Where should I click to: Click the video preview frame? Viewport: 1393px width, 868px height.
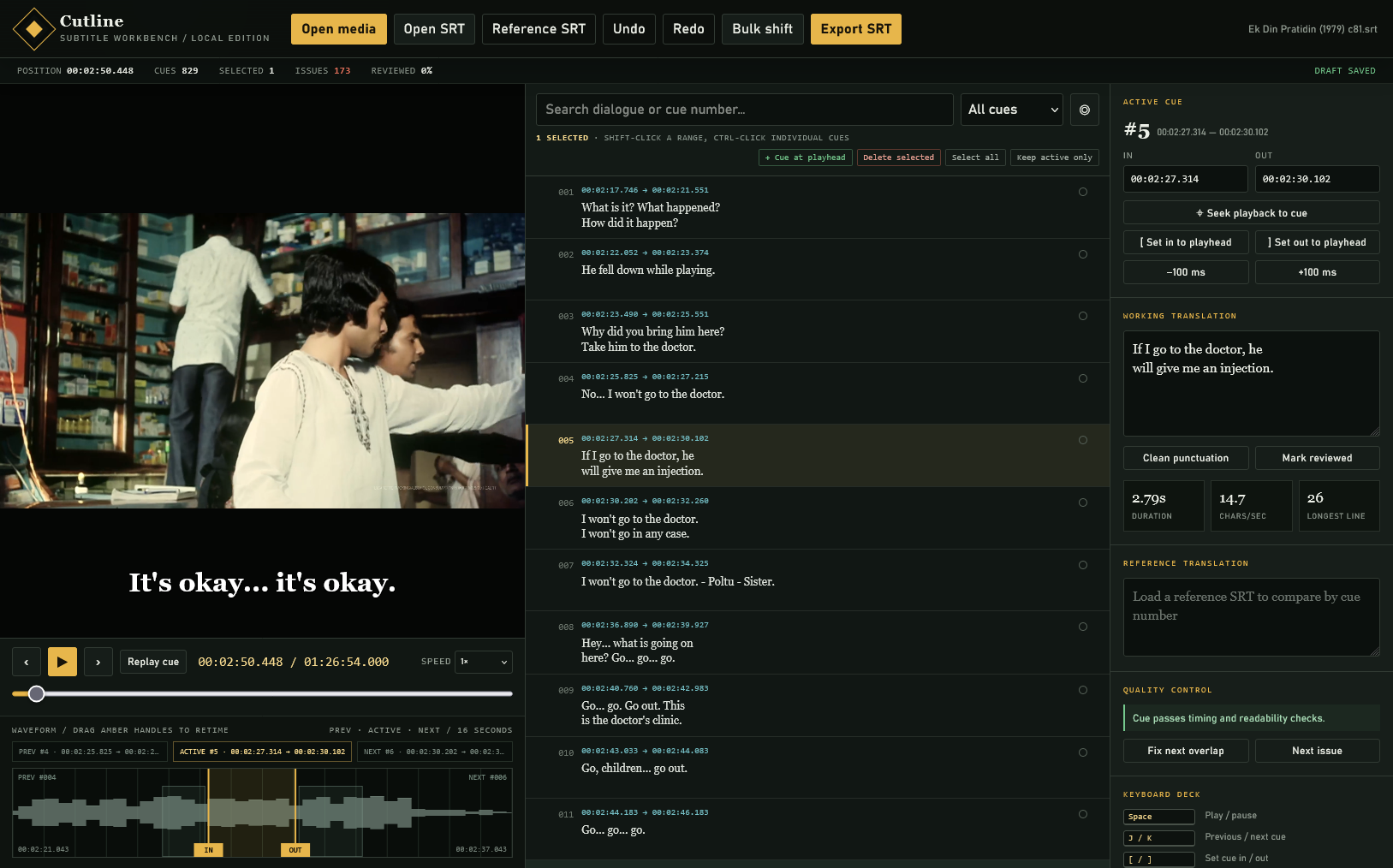tap(262, 360)
